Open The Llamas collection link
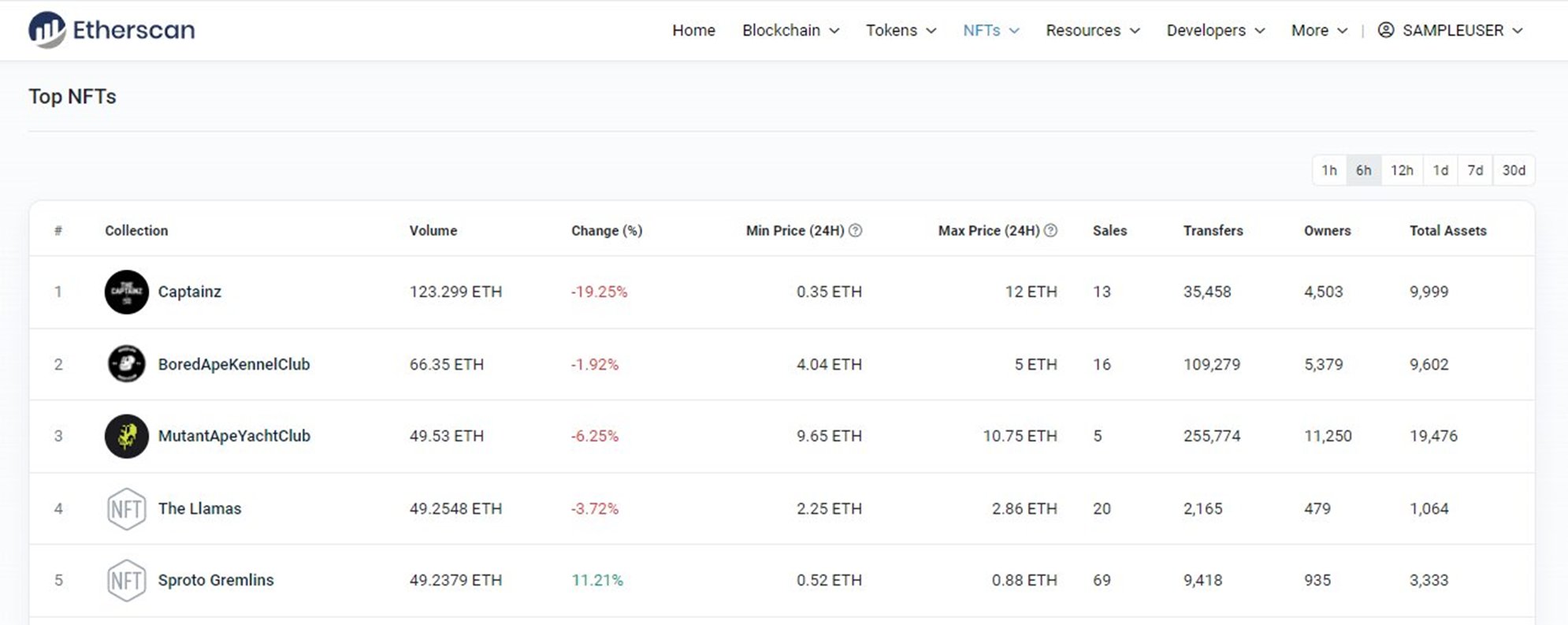This screenshot has width=1568, height=625. (199, 508)
